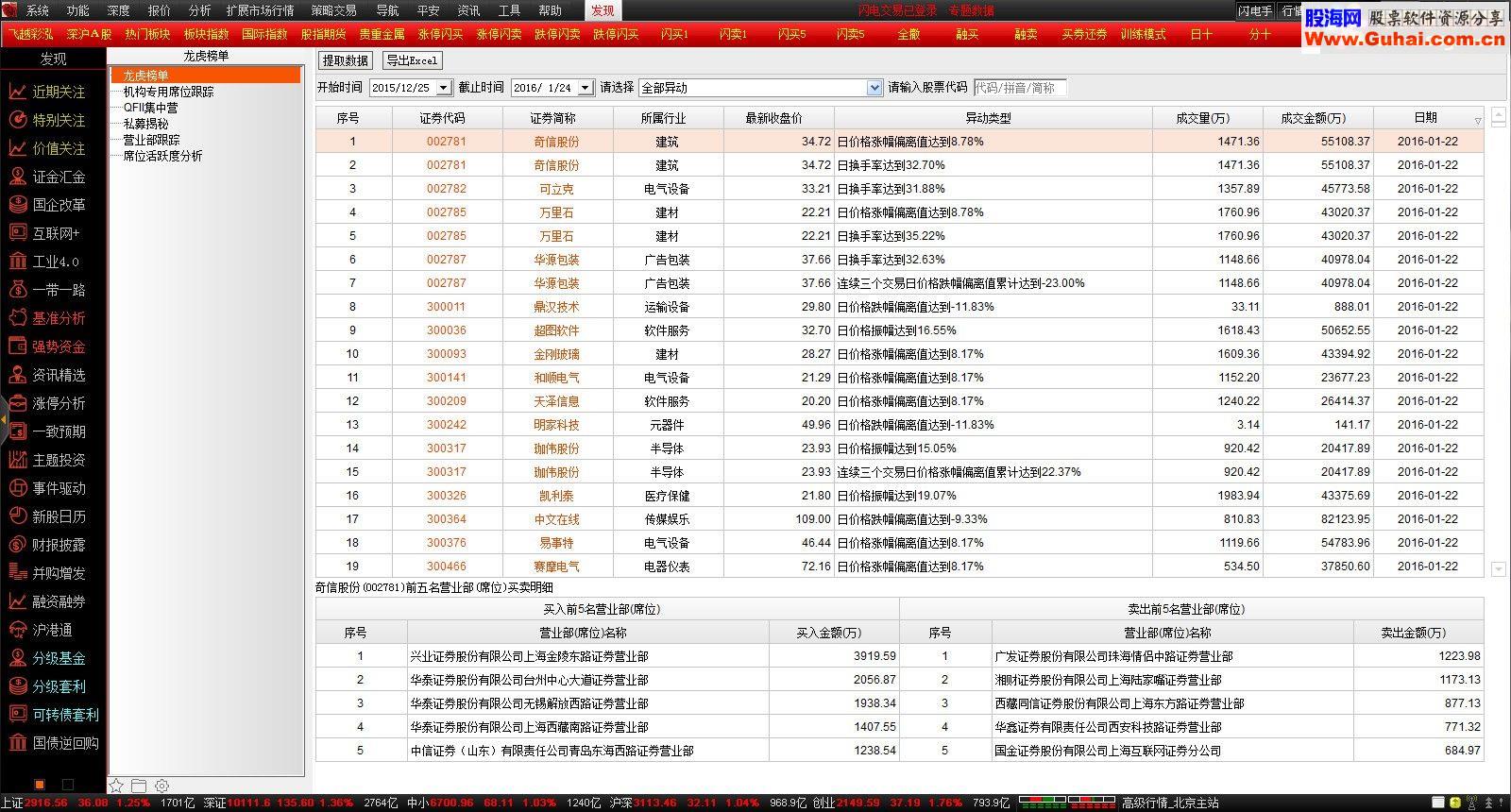Open the gear settings icon below tree panel
The height and width of the screenshot is (812, 1511).
coord(161,786)
